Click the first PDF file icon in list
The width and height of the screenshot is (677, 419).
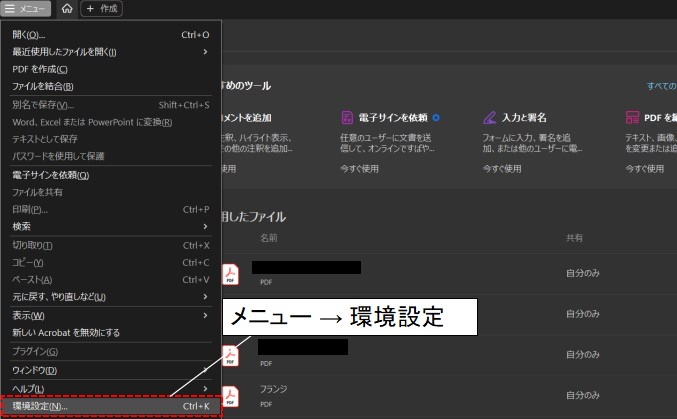[x=231, y=273]
